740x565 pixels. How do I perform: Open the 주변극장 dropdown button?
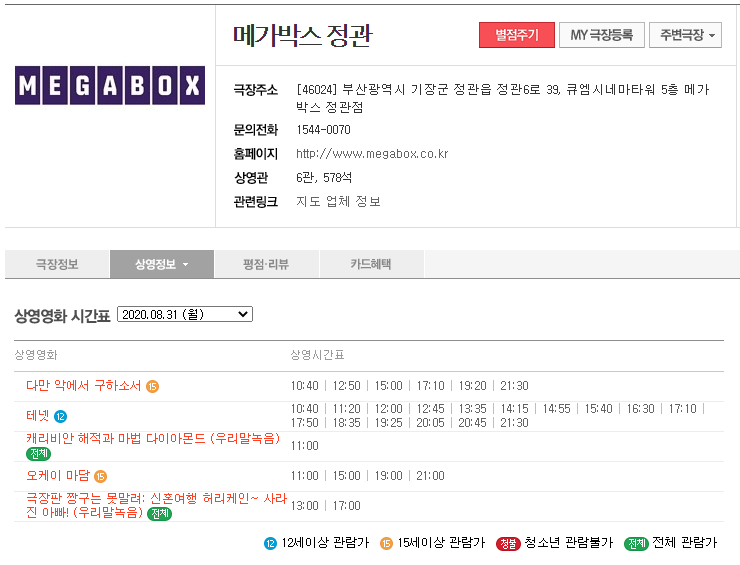pyautogui.click(x=685, y=35)
